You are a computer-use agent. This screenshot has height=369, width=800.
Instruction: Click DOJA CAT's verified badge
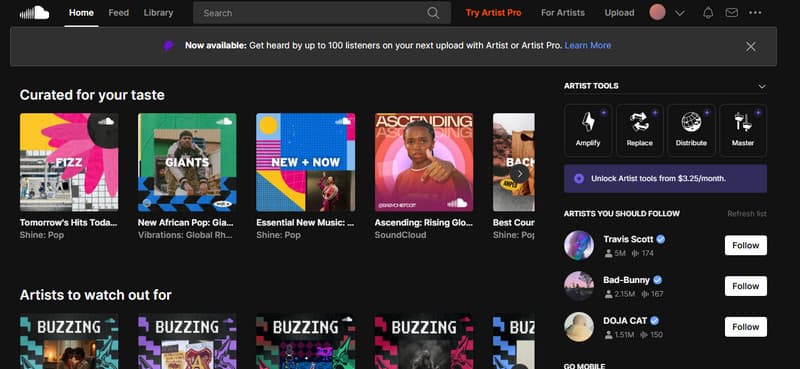coord(654,321)
